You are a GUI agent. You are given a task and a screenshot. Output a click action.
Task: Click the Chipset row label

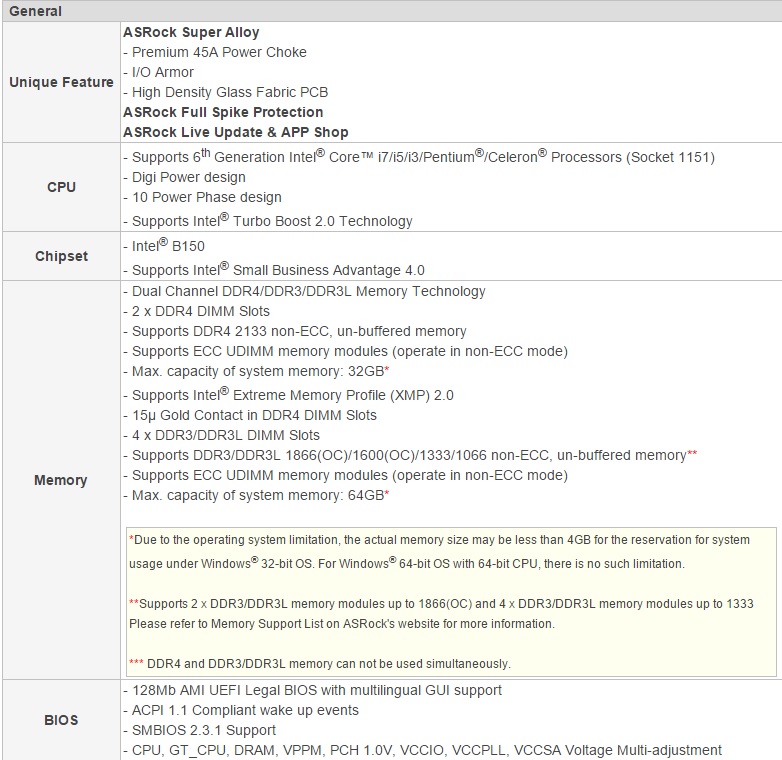pos(61,256)
